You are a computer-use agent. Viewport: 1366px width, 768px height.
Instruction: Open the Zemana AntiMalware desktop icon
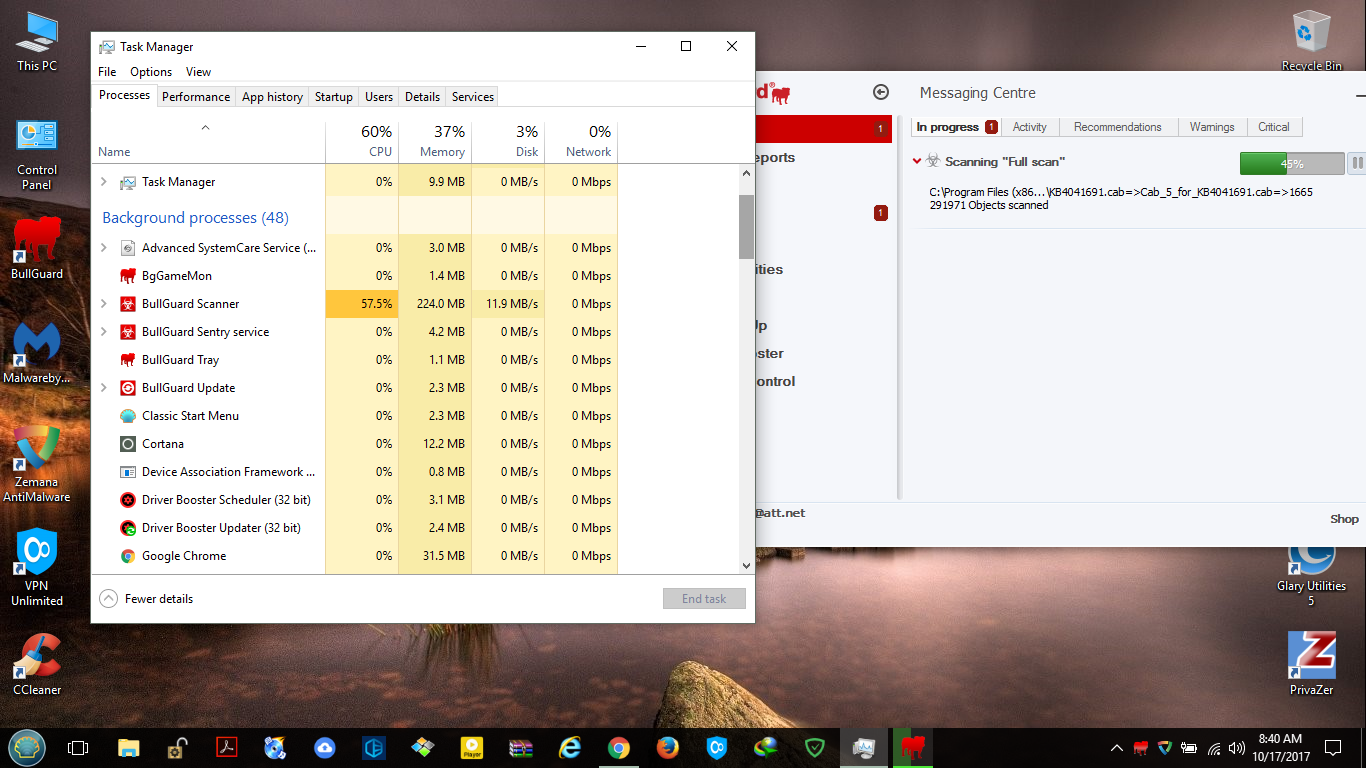pos(37,464)
